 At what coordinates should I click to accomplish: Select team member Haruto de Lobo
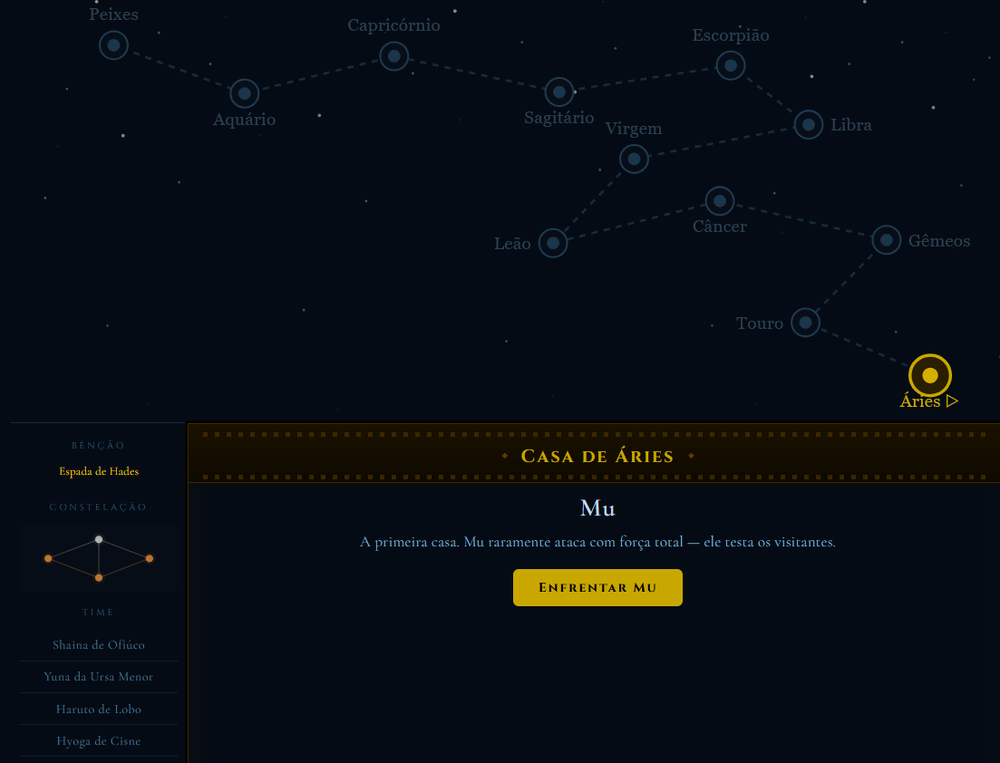pos(98,709)
